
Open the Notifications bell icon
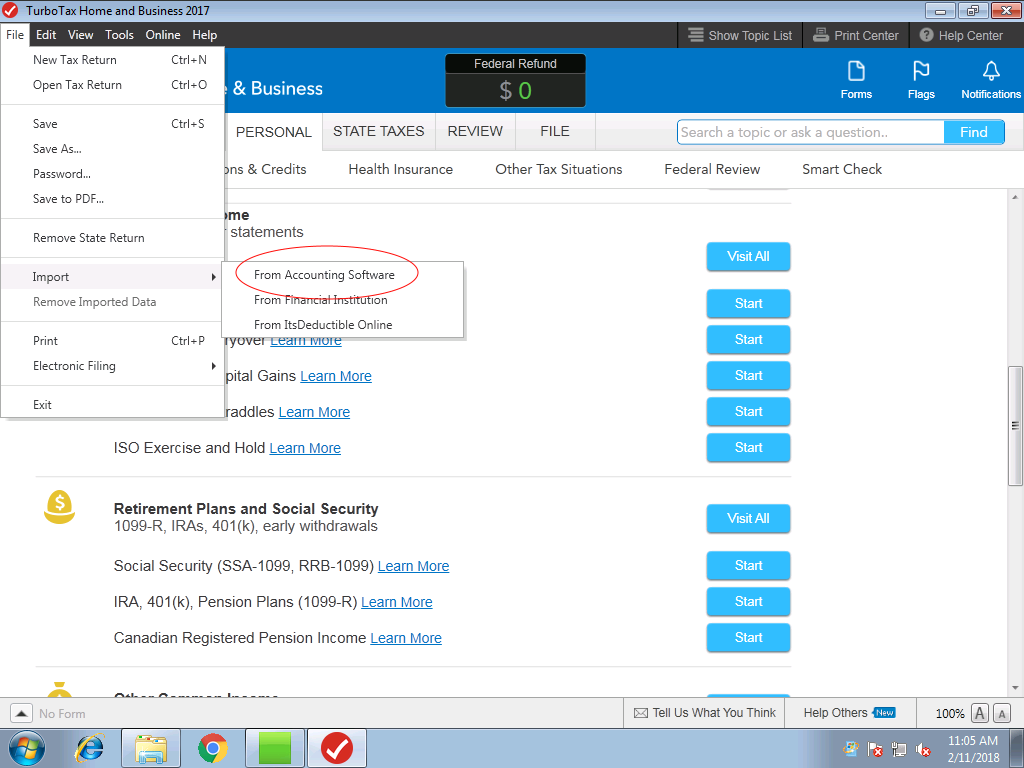pyautogui.click(x=991, y=71)
